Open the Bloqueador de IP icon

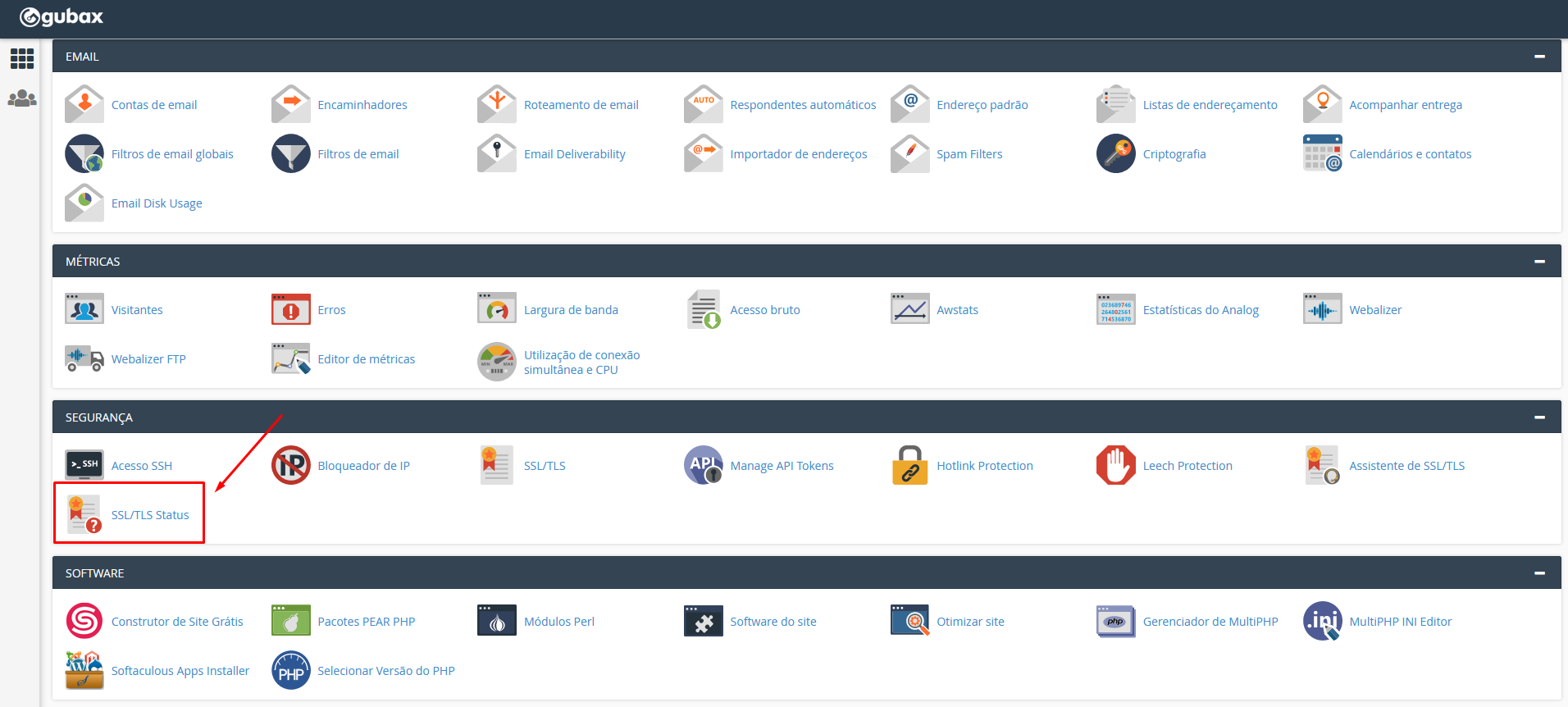290,465
